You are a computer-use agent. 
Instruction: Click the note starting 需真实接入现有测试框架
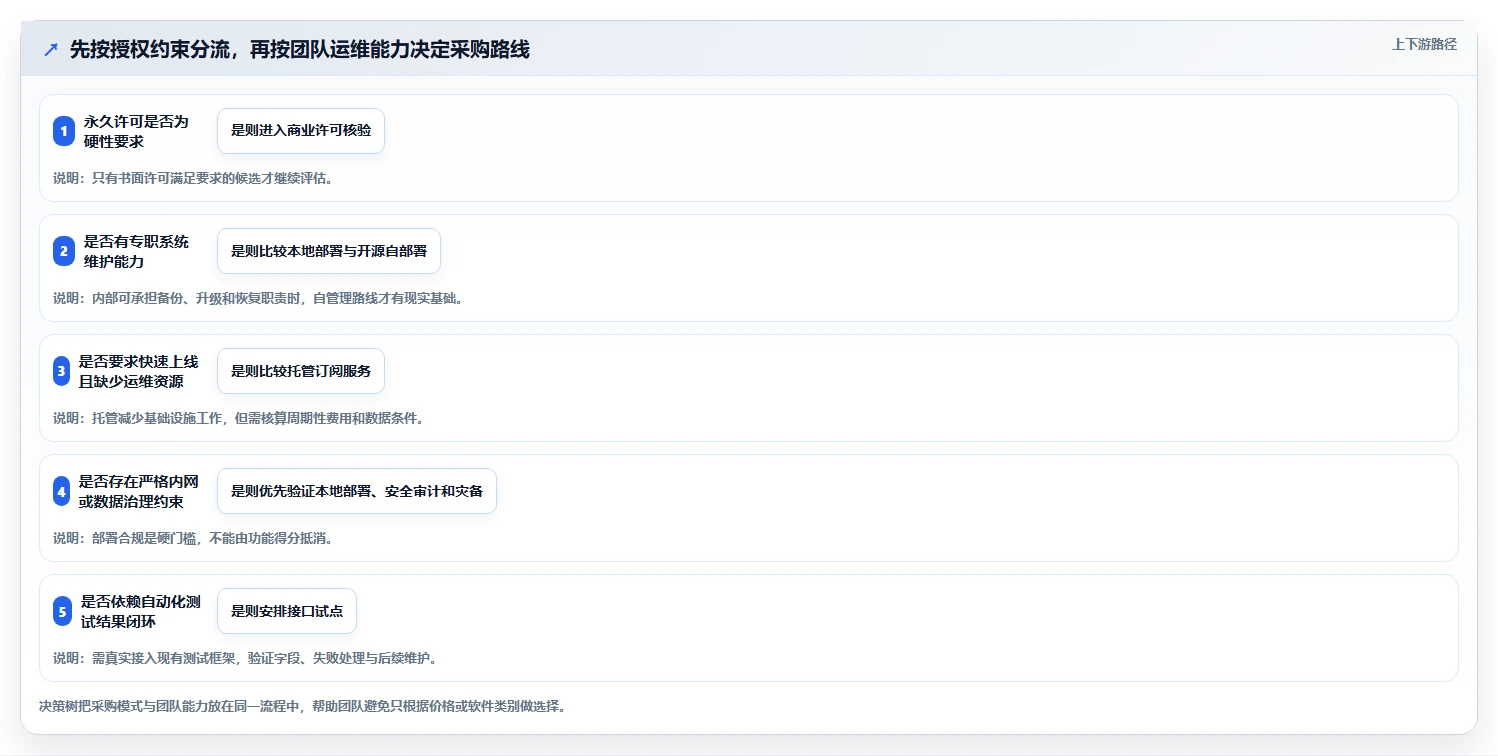(245, 658)
